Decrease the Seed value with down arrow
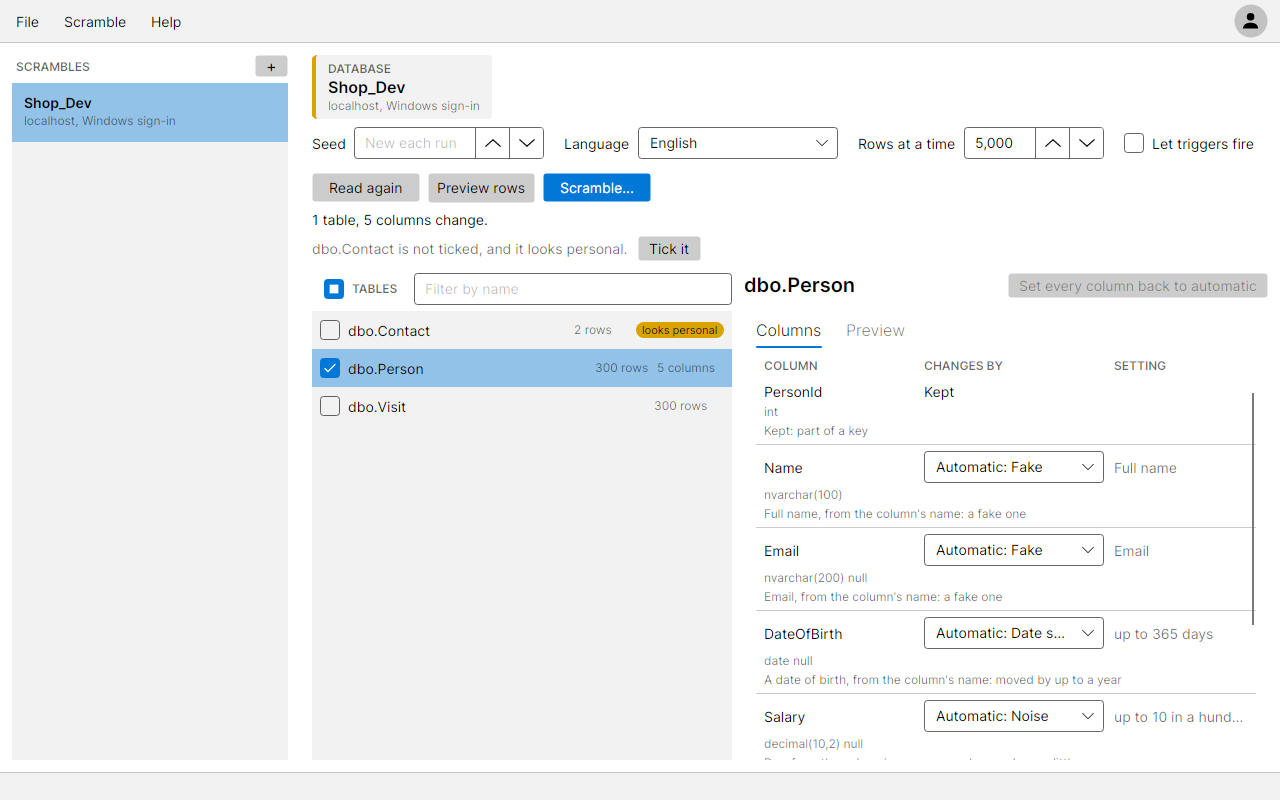The height and width of the screenshot is (800, 1280). [526, 143]
